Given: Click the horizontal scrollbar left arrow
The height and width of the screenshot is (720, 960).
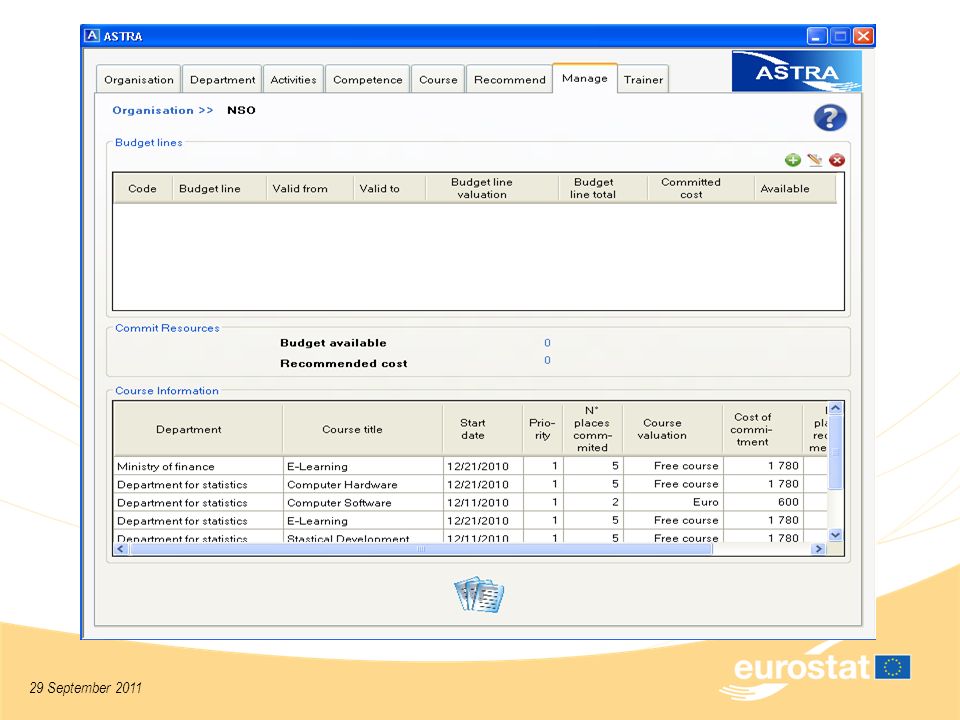Looking at the screenshot, I should pyautogui.click(x=121, y=549).
